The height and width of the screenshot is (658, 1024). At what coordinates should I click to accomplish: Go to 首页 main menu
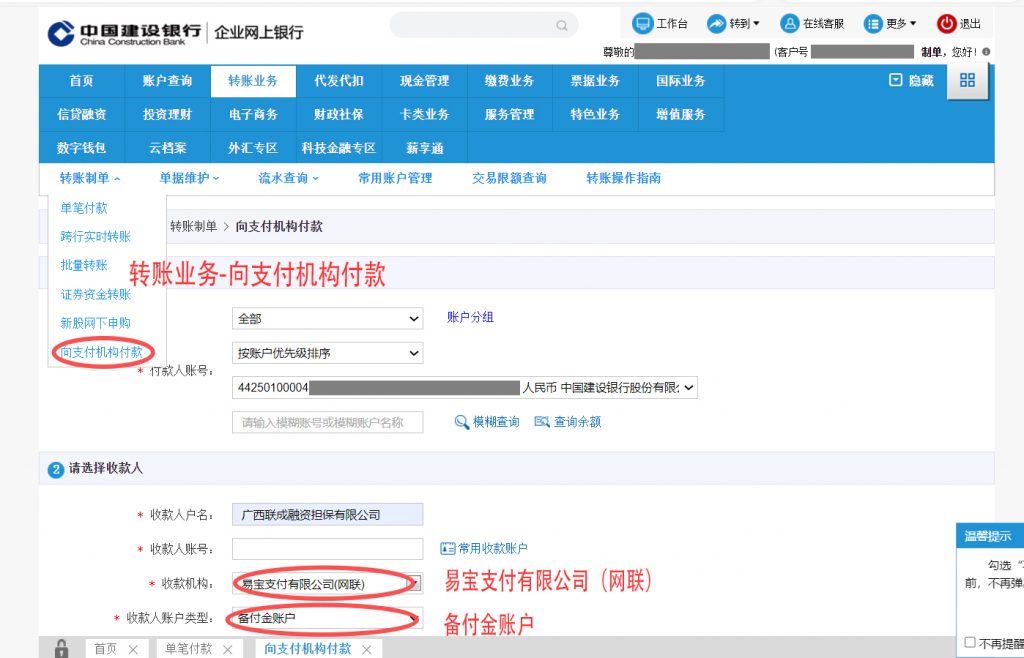point(82,81)
